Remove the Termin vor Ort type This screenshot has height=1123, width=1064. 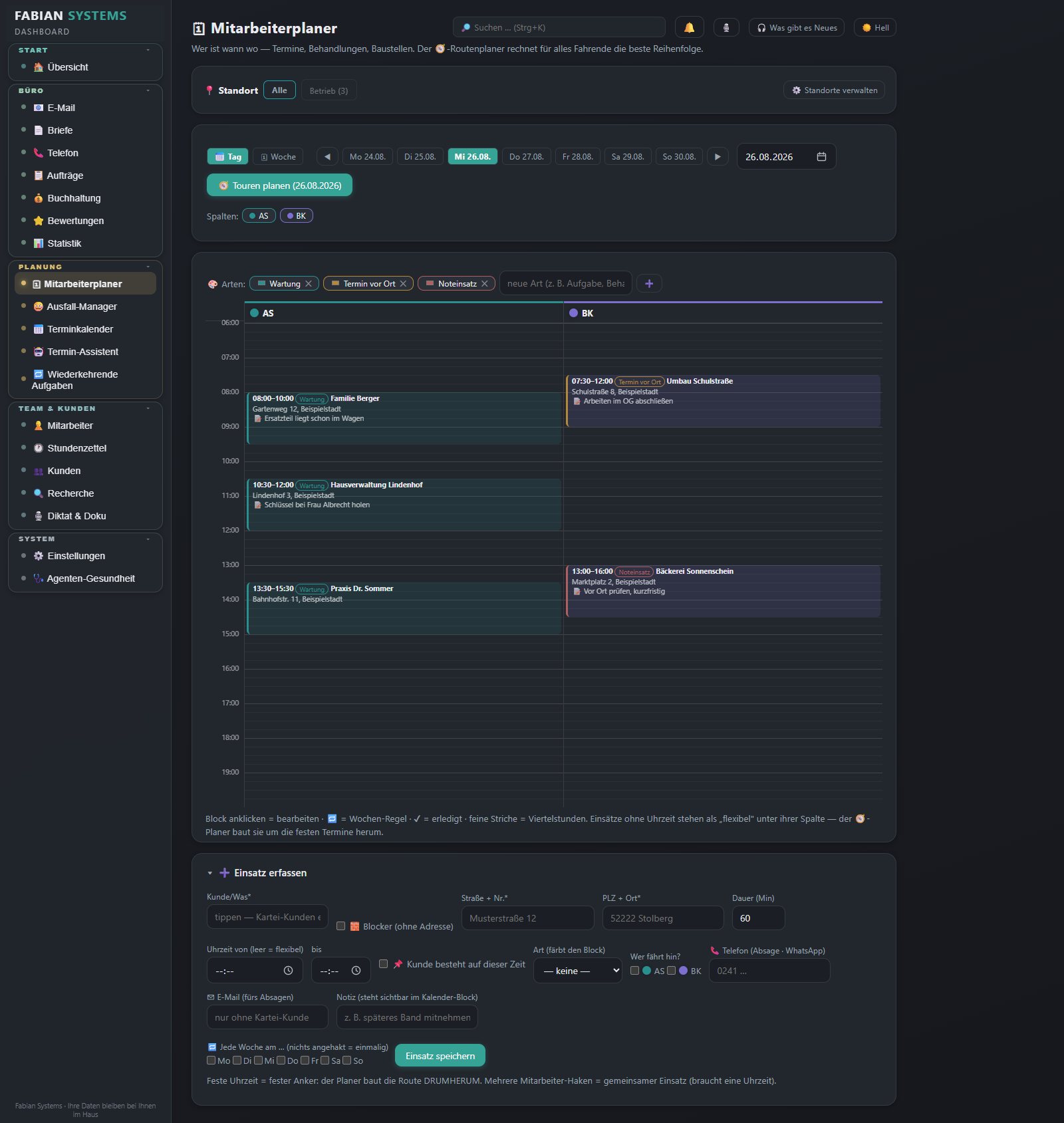[403, 284]
